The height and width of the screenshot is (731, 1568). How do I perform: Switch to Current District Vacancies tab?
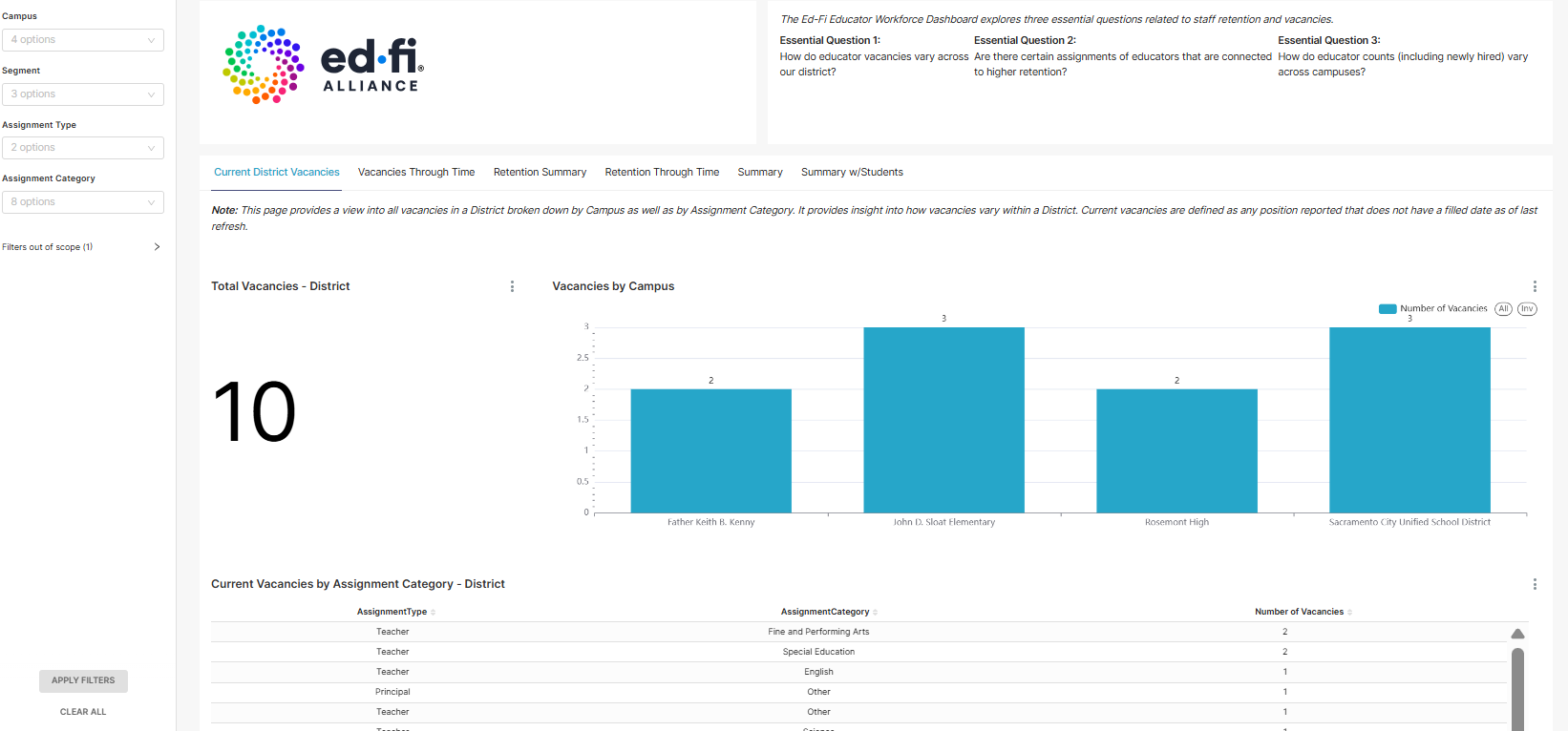tap(277, 173)
